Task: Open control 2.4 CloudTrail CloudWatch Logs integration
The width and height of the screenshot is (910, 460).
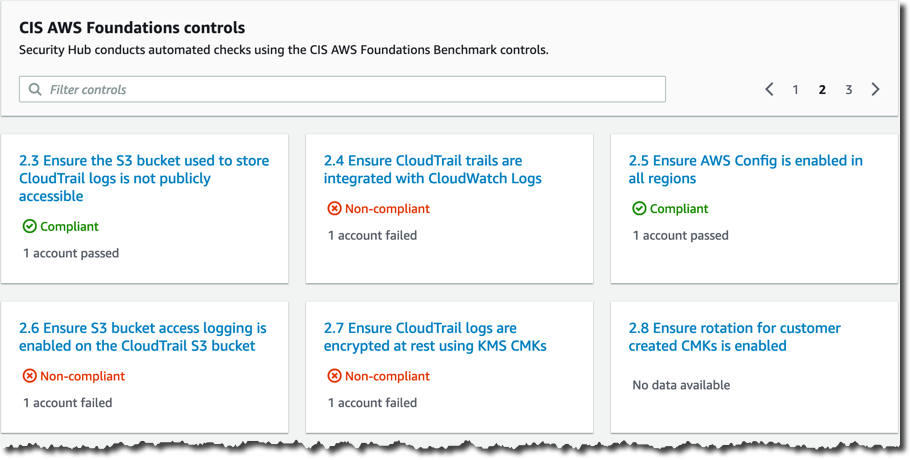Action: click(432, 169)
